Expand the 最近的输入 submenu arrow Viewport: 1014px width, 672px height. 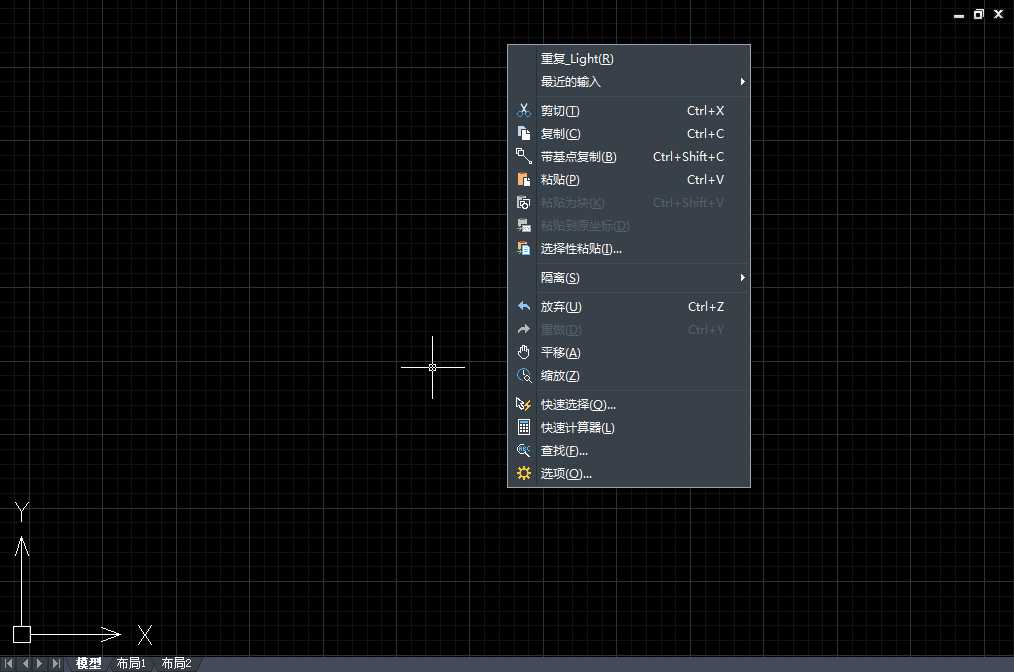pos(742,82)
